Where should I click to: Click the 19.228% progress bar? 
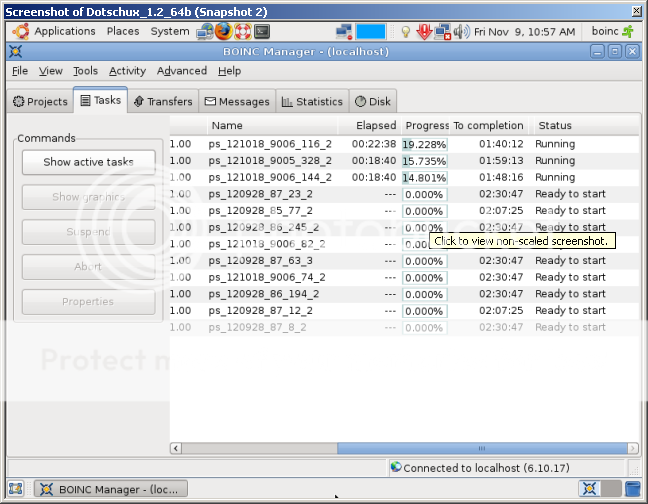click(x=424, y=144)
